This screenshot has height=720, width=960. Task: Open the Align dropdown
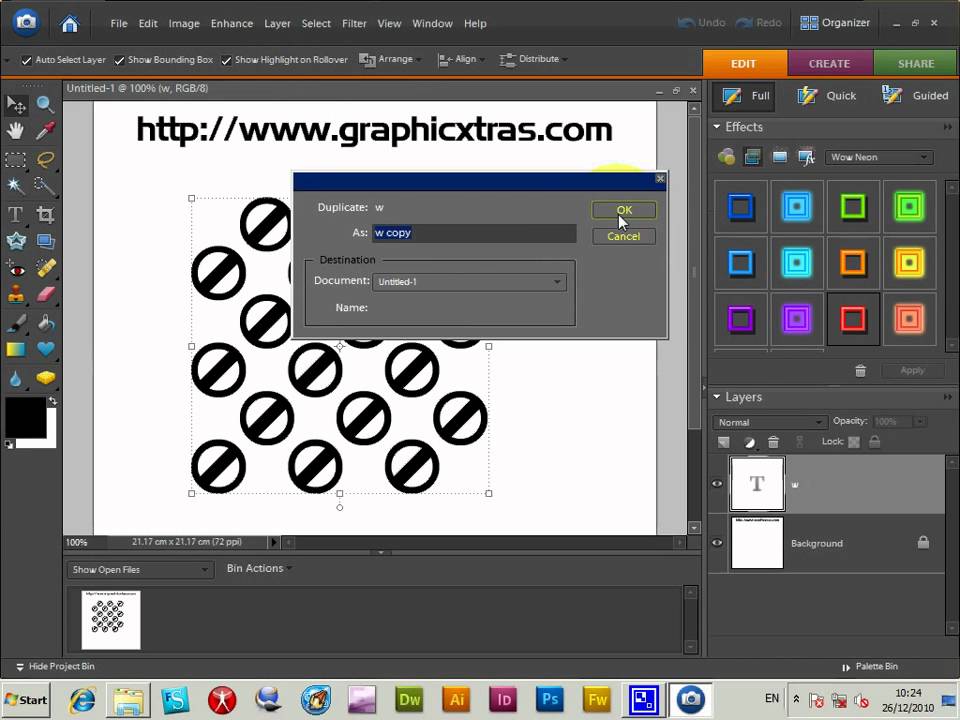462,59
